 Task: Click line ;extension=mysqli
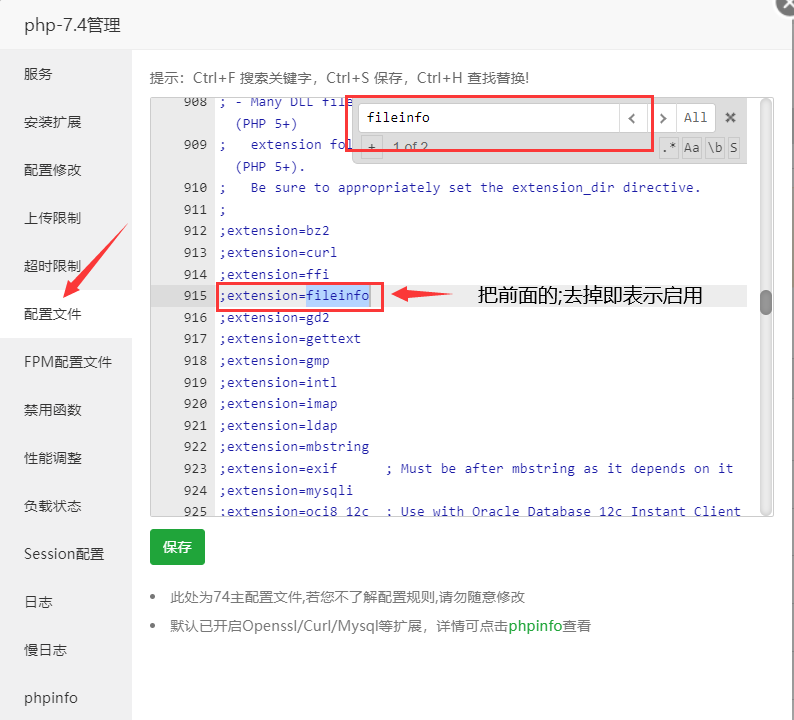[286, 490]
